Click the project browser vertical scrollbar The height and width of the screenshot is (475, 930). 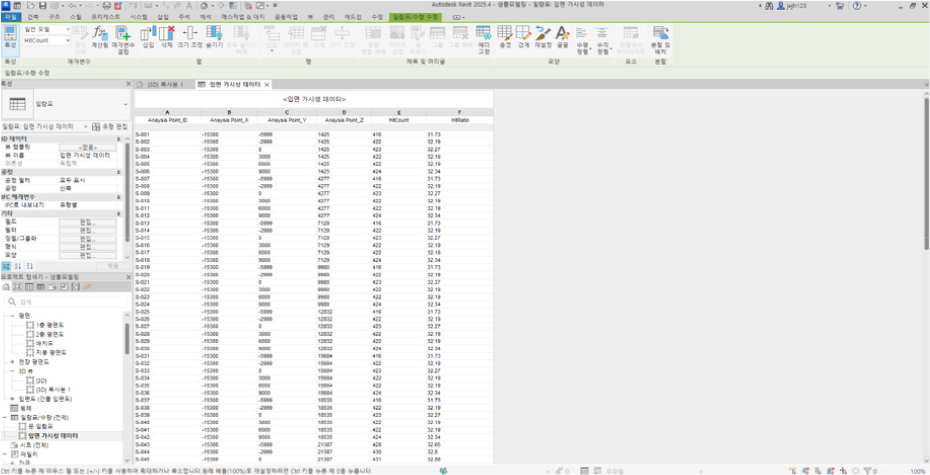[127, 340]
